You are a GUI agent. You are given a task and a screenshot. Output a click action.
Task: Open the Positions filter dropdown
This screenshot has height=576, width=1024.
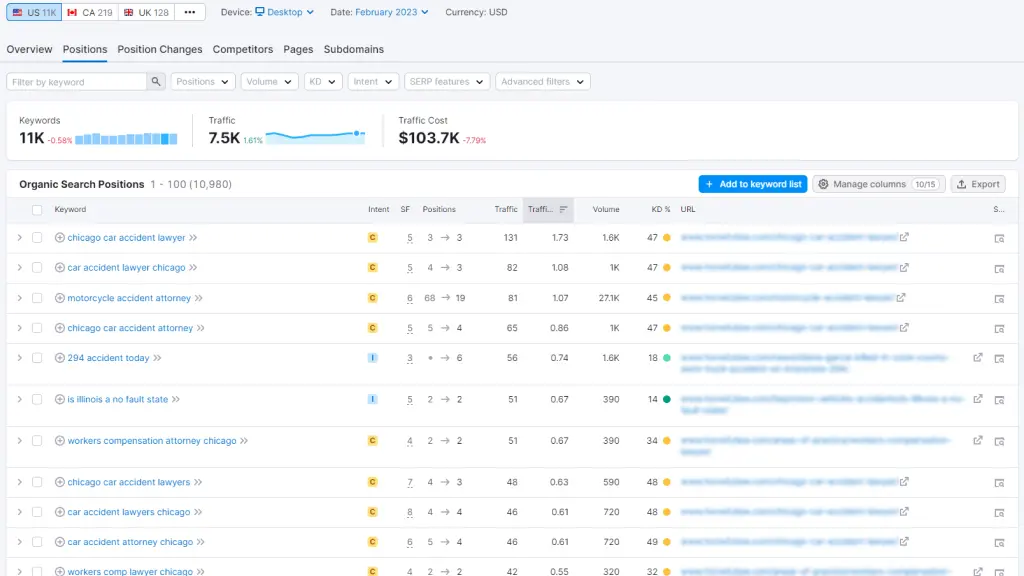[202, 82]
